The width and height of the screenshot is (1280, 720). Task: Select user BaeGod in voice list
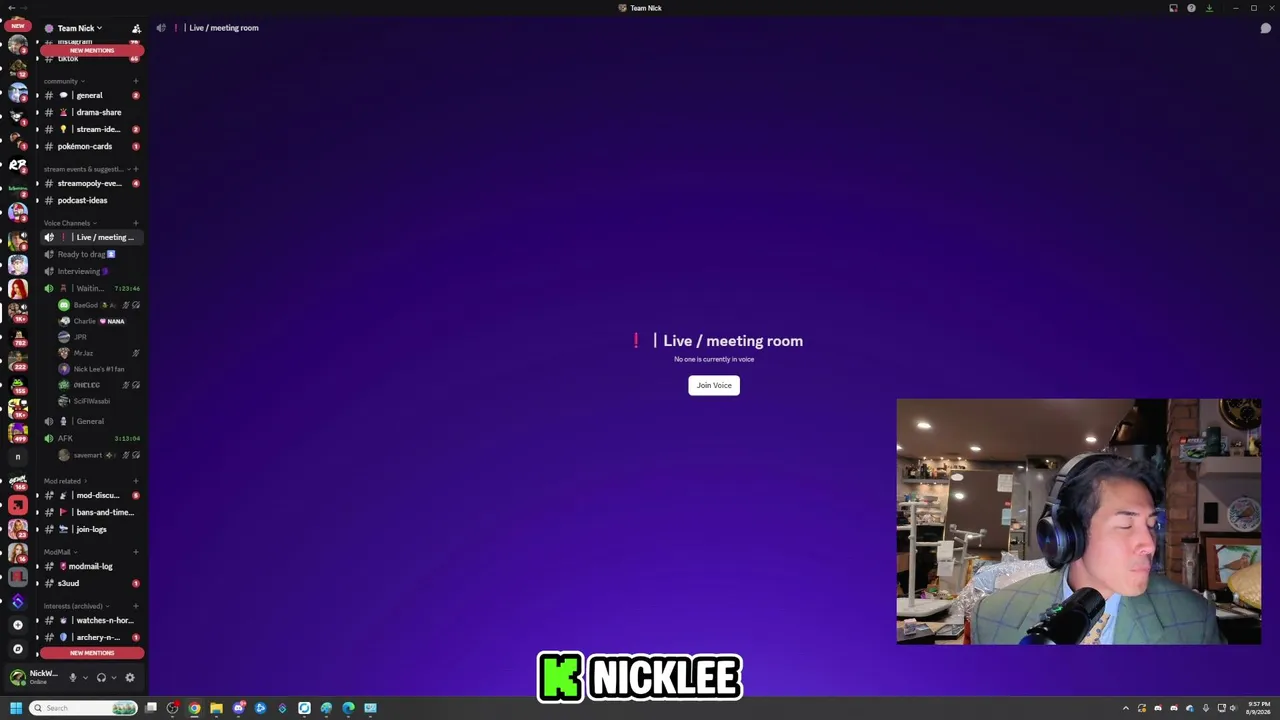99,305
